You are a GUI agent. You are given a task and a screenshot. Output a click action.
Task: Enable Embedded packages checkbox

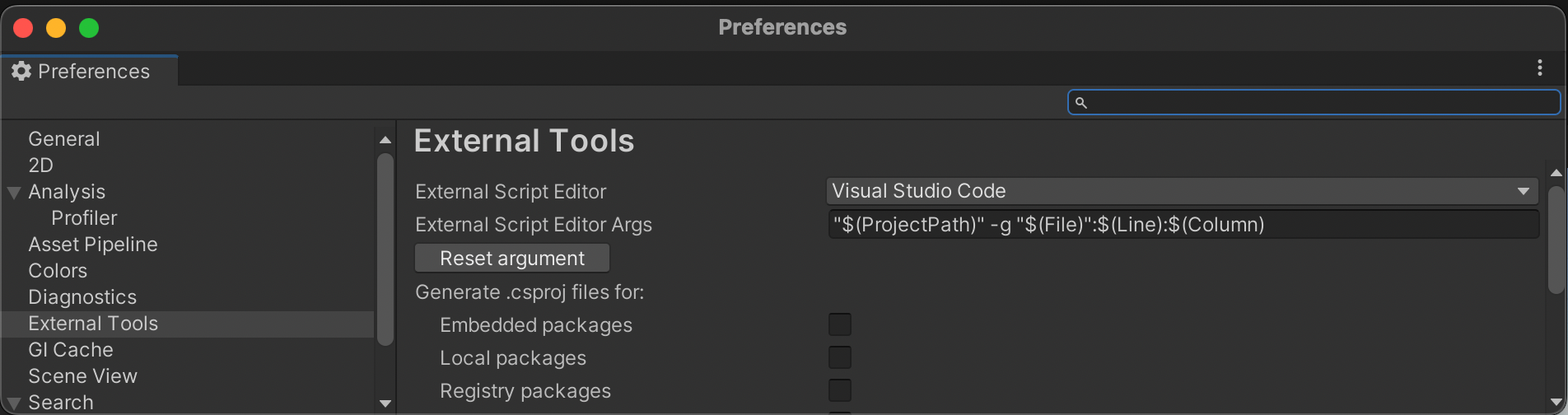(840, 324)
